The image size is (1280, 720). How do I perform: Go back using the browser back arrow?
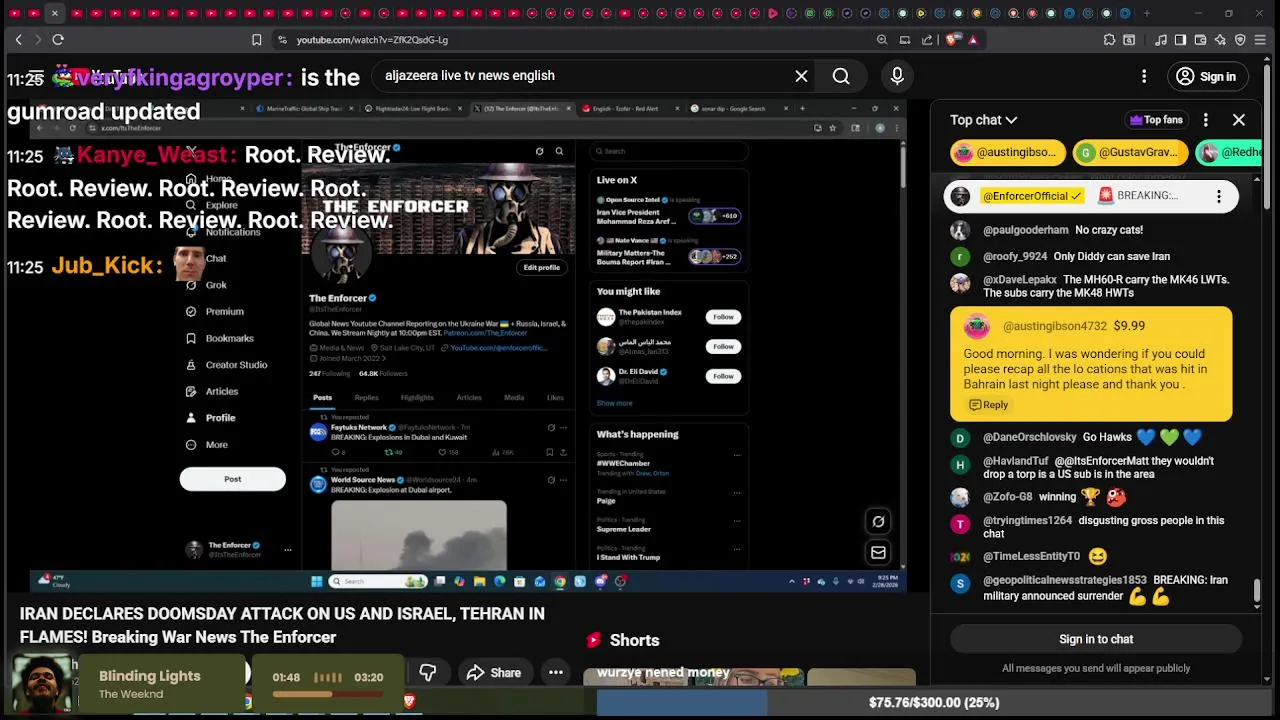tap(18, 40)
